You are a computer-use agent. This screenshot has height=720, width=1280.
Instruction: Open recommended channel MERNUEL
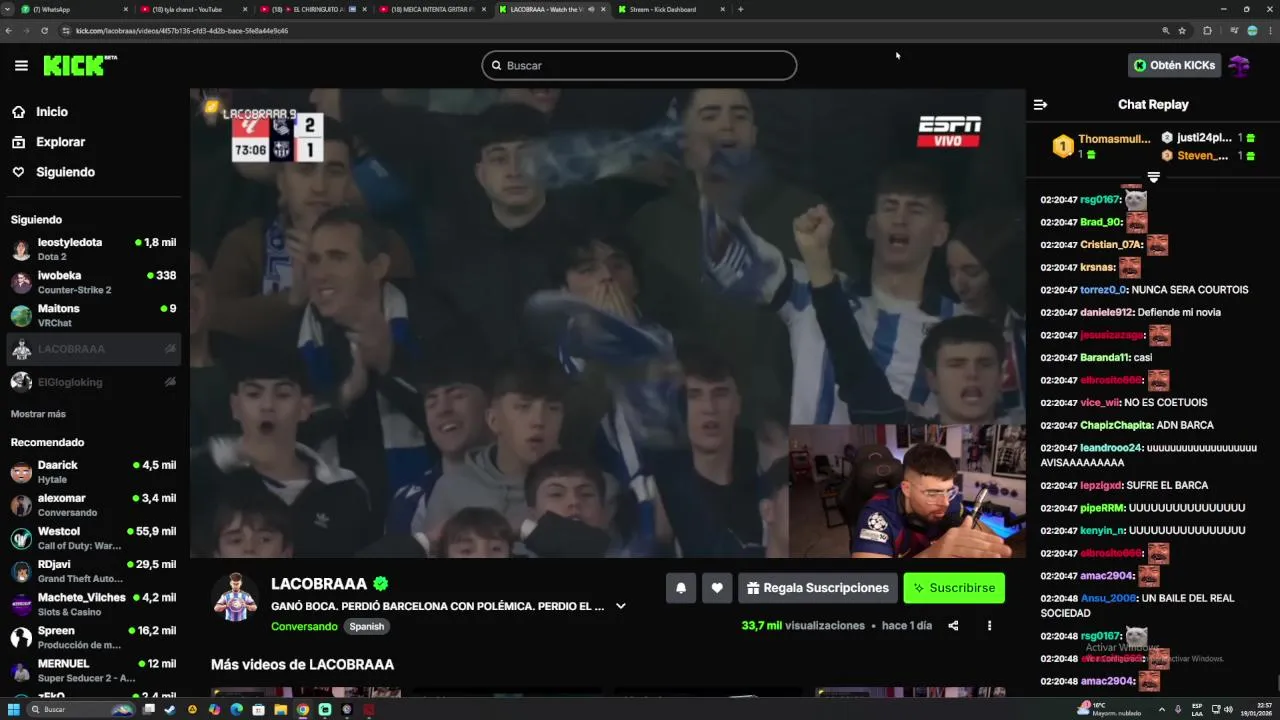click(x=92, y=669)
